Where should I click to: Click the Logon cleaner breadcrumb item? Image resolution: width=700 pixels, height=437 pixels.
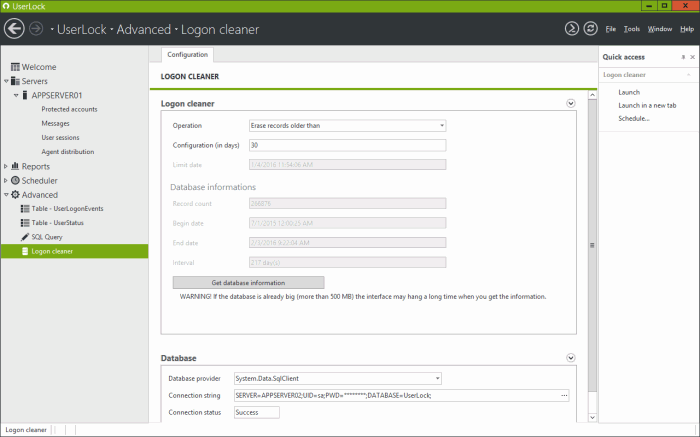click(220, 29)
